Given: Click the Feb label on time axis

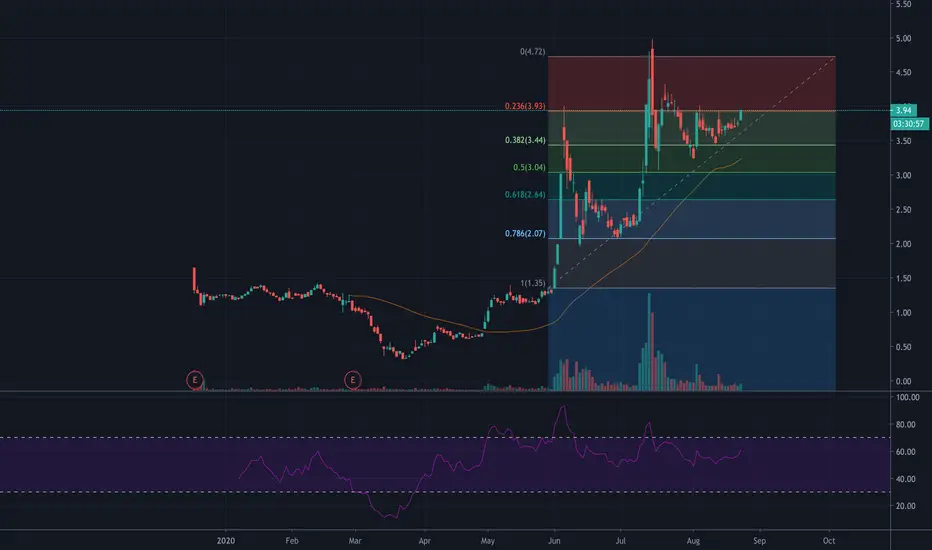Looking at the screenshot, I should coord(292,540).
